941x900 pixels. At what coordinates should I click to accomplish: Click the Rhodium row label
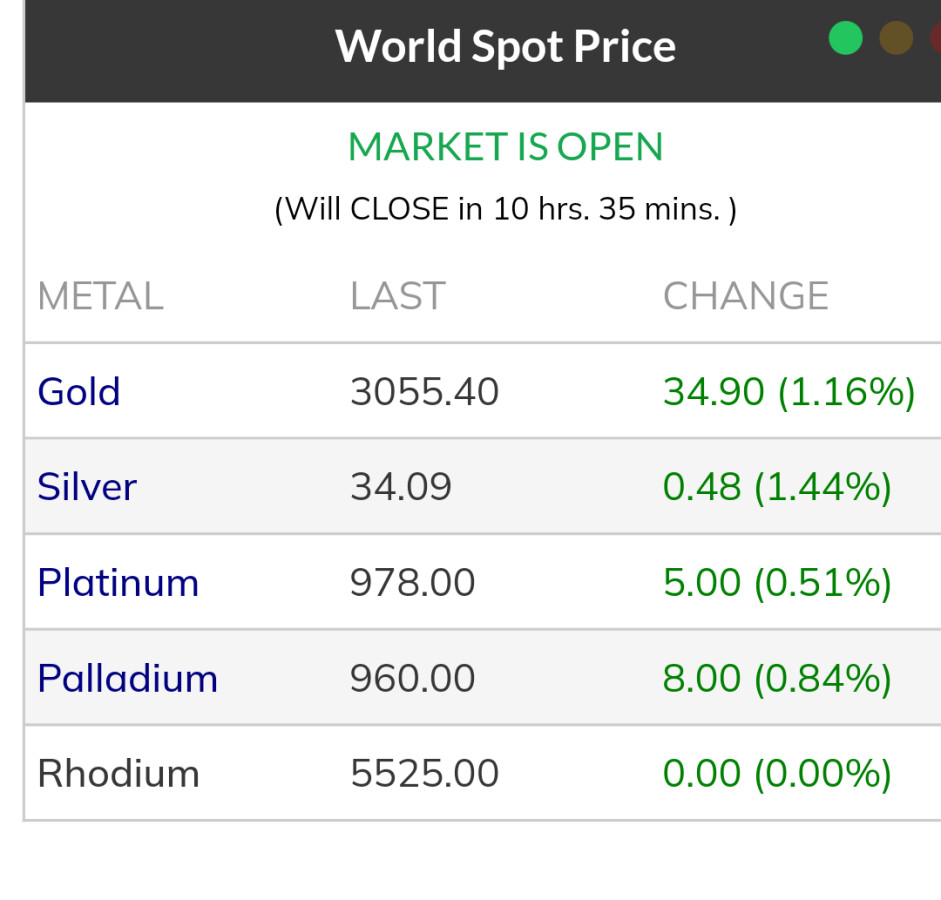(x=118, y=773)
